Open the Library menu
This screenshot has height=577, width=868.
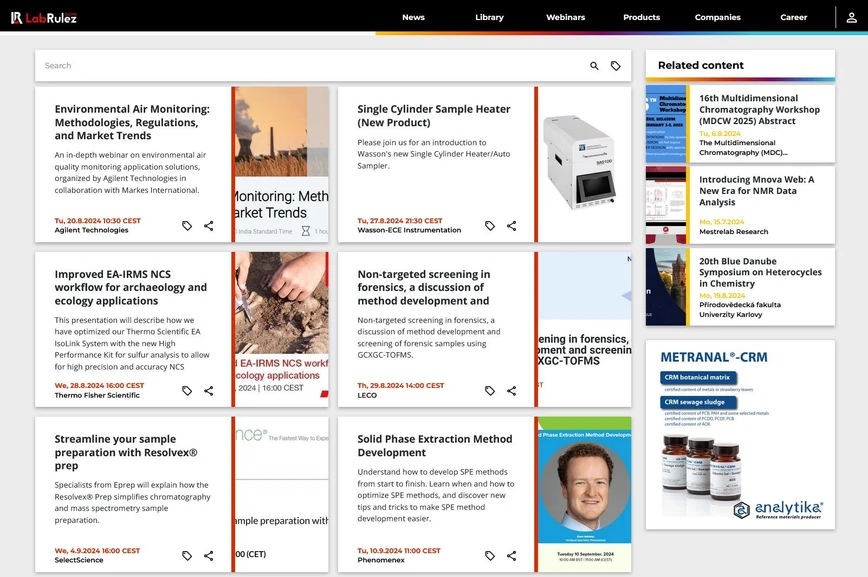489,17
